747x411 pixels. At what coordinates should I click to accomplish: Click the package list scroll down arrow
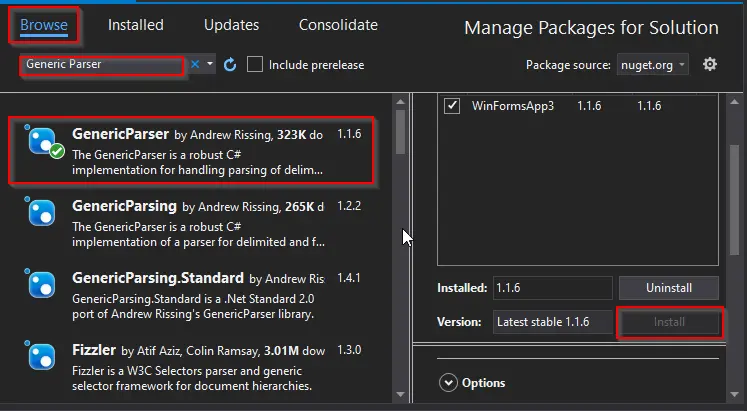[x=400, y=394]
